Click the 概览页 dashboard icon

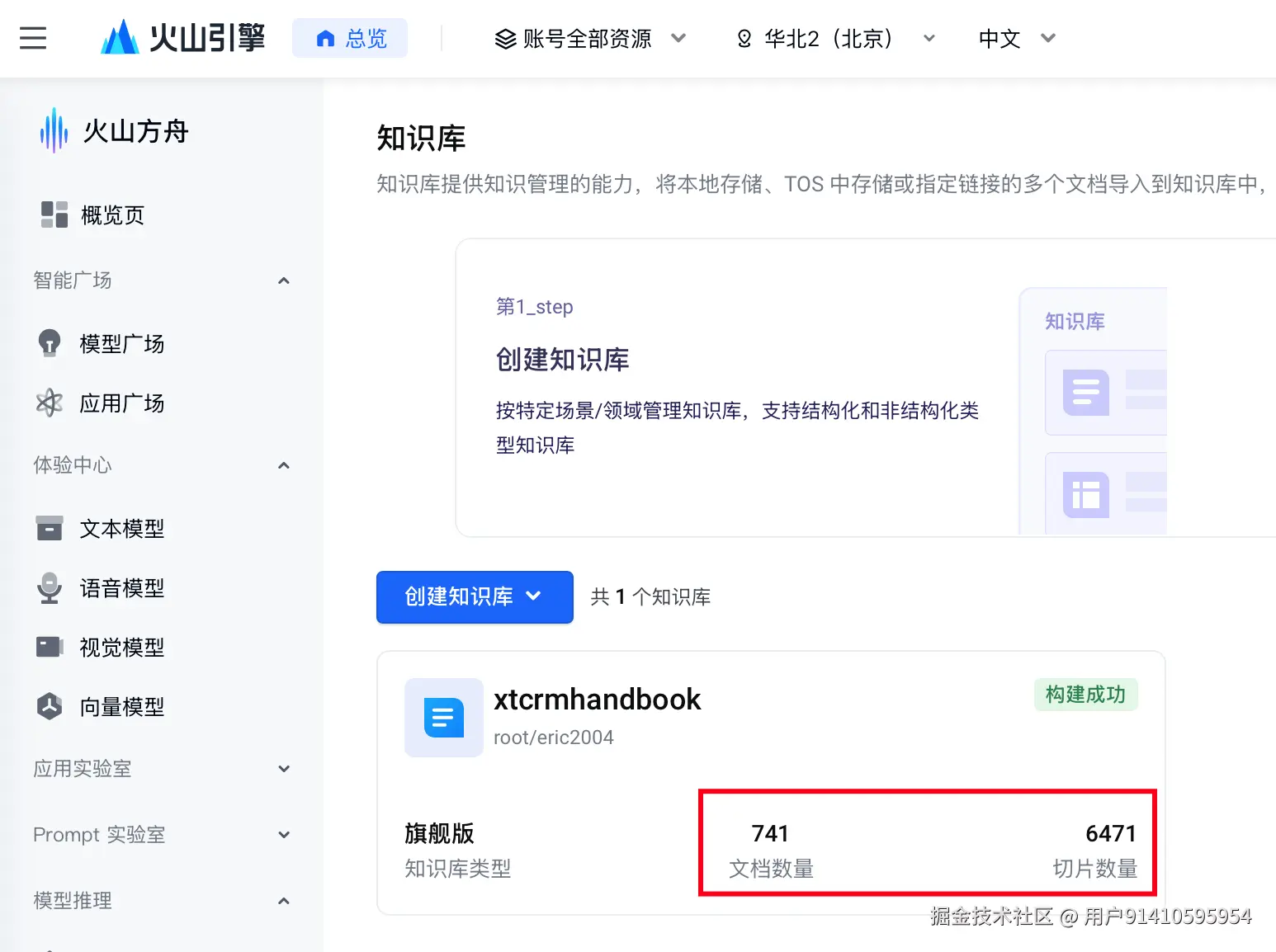pyautogui.click(x=54, y=214)
